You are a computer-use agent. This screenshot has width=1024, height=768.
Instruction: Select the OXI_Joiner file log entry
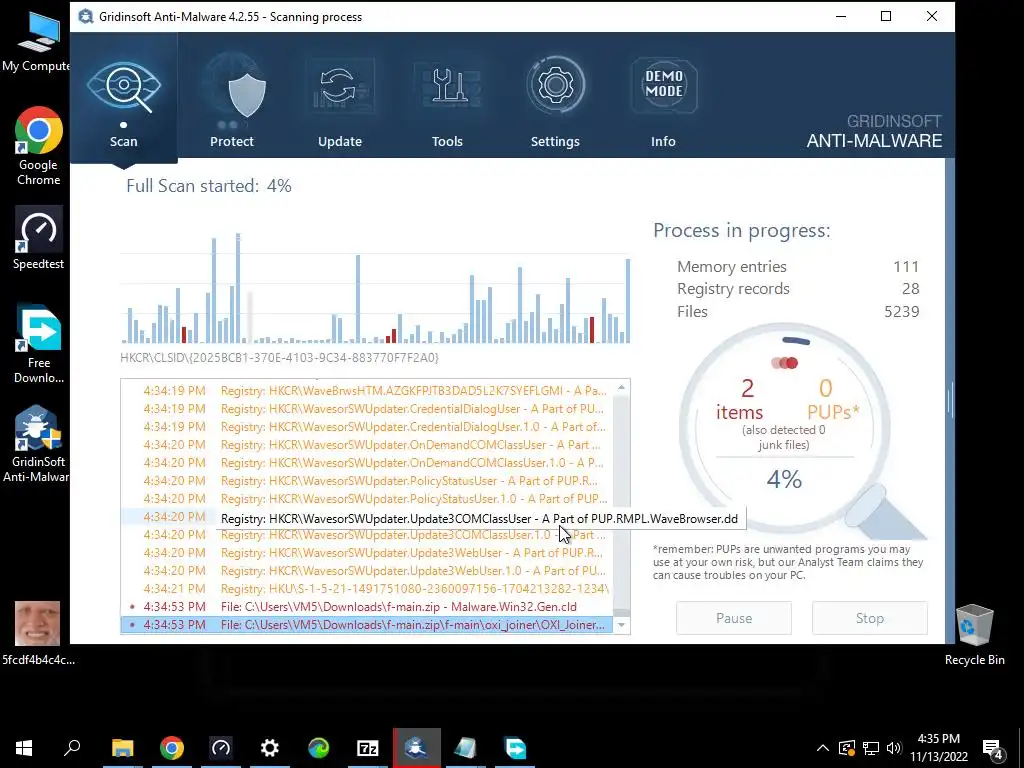coord(366,625)
